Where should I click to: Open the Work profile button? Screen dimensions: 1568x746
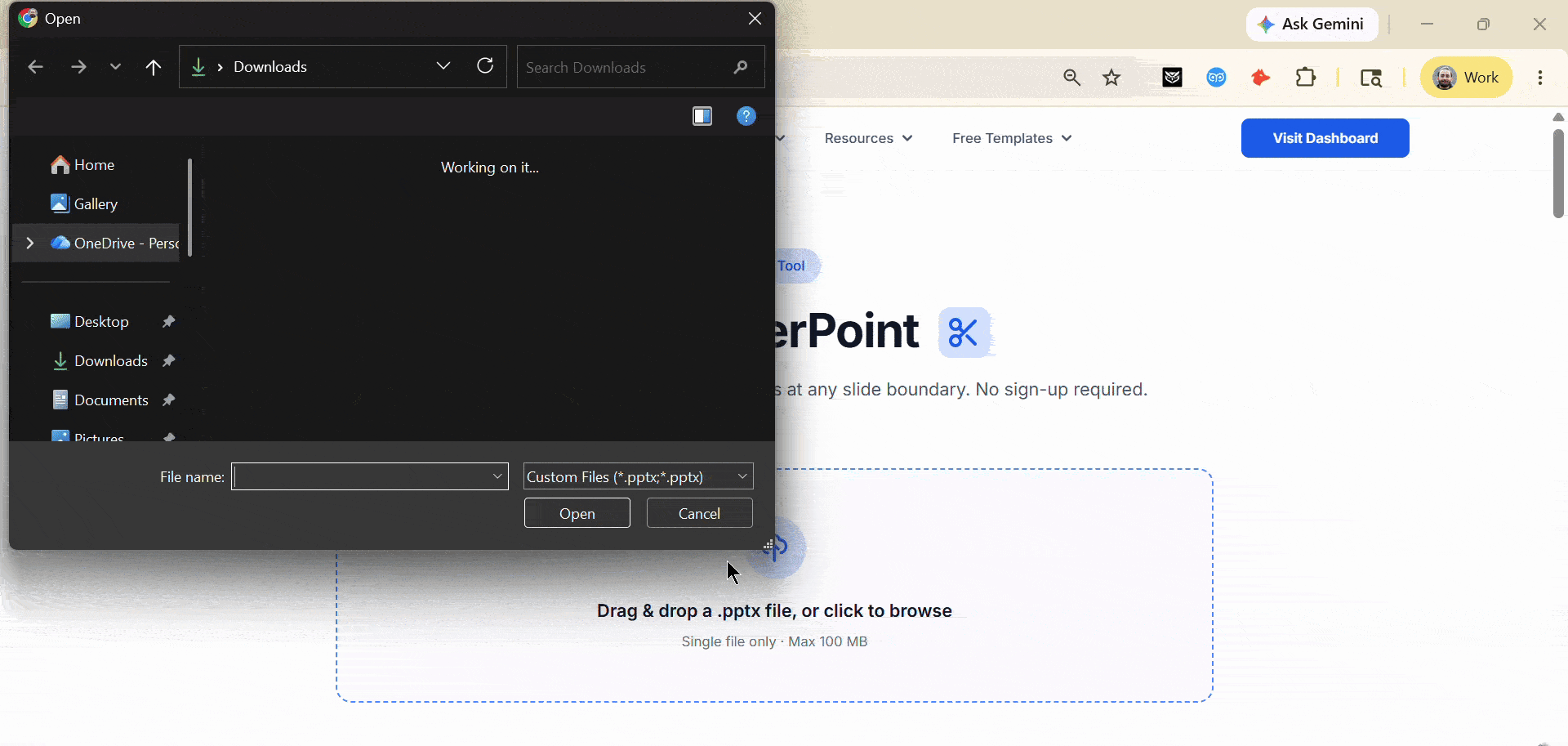[1467, 78]
